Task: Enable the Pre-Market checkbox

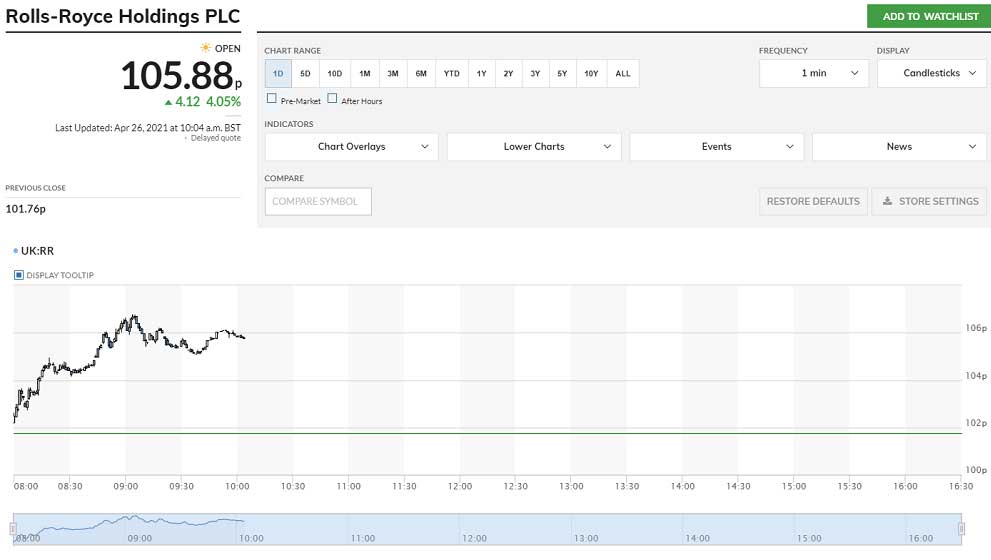Action: pyautogui.click(x=272, y=99)
